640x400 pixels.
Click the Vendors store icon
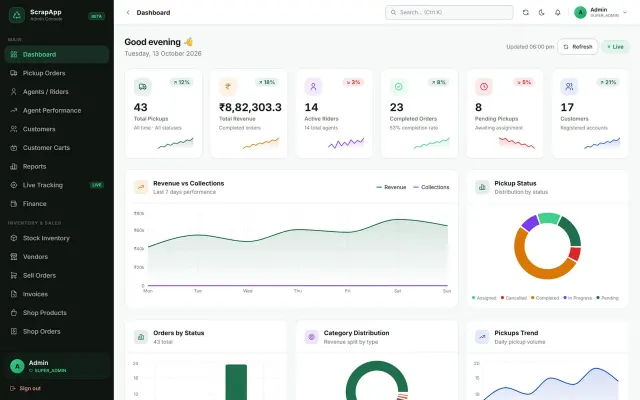click(14, 257)
